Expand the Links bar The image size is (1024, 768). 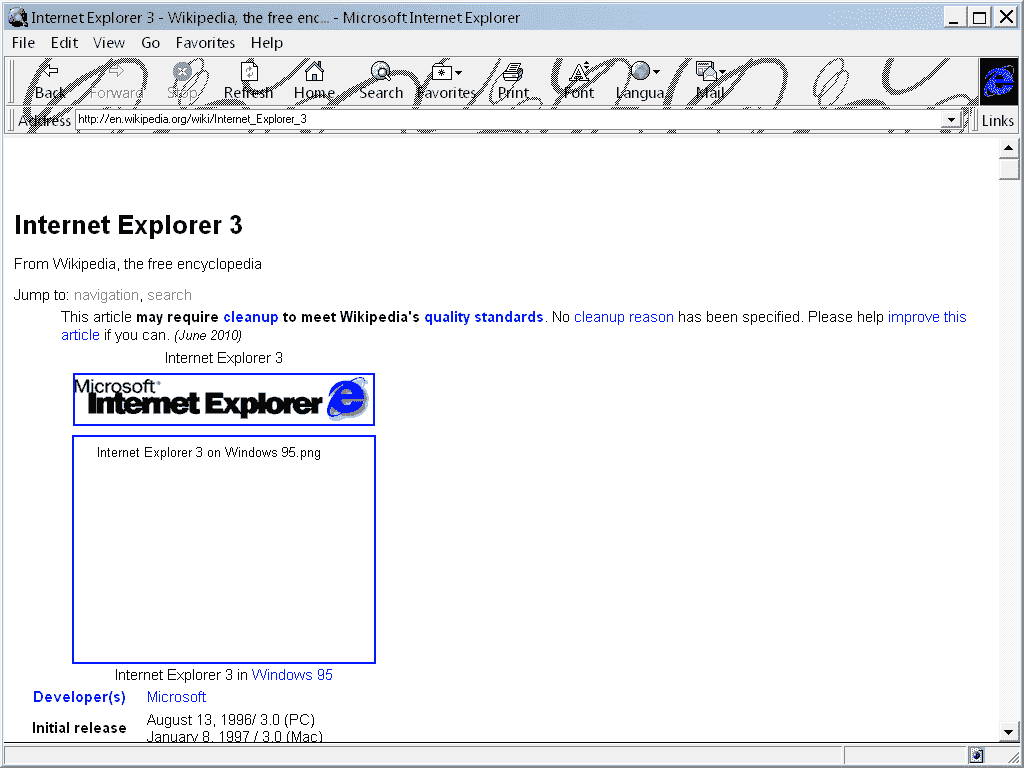coord(997,121)
